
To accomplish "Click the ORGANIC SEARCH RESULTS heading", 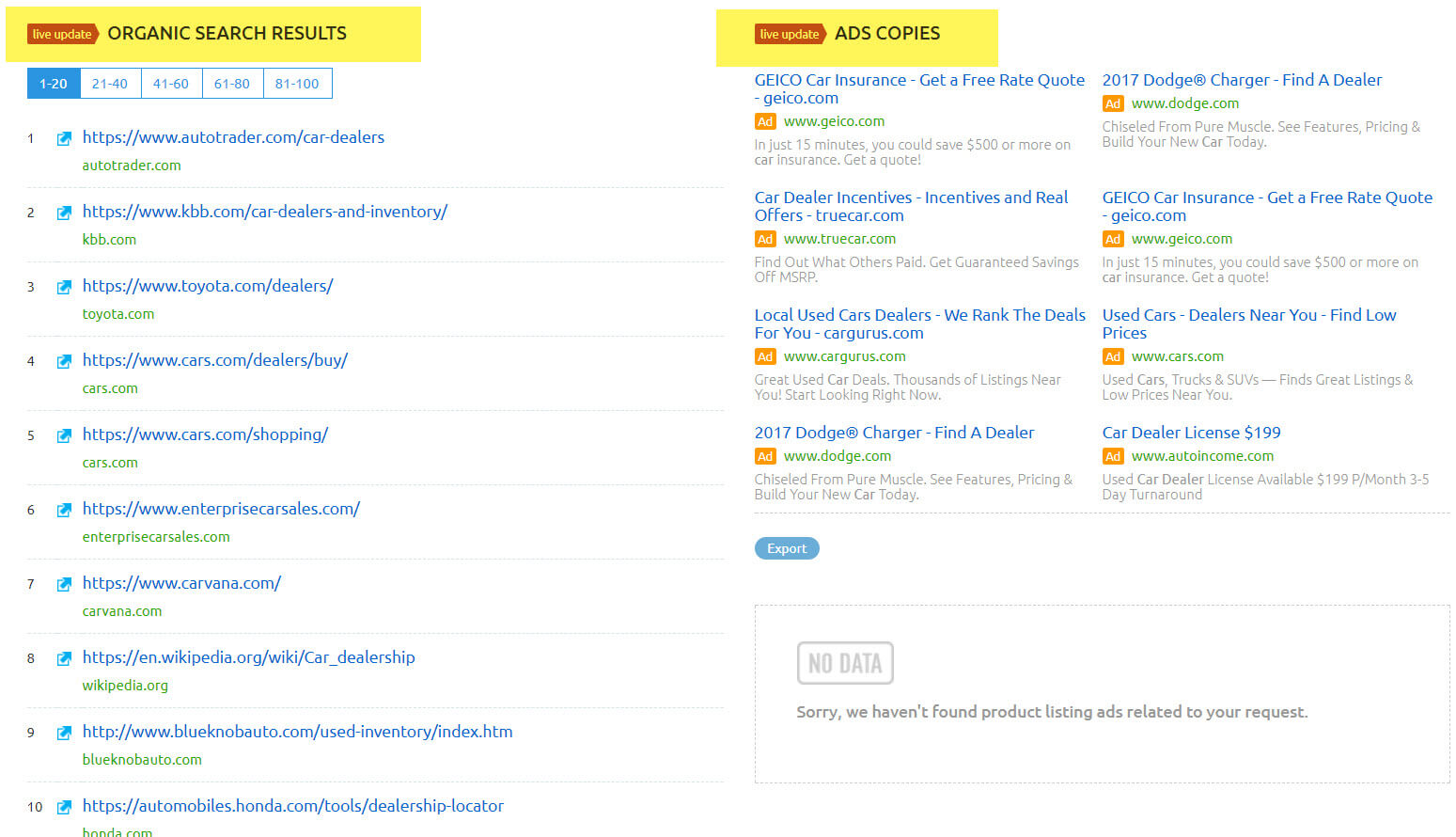I will pos(227,34).
